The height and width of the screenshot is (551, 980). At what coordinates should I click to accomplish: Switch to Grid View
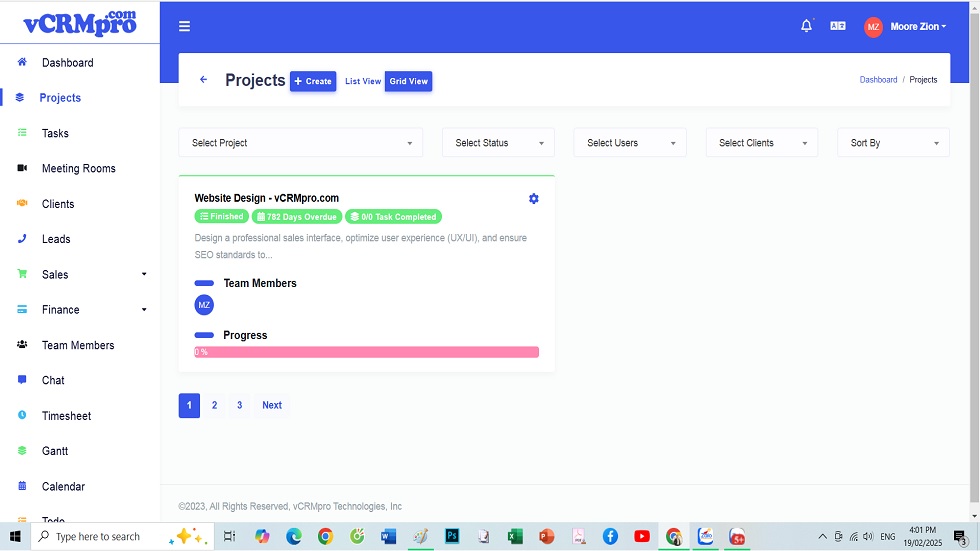pyautogui.click(x=408, y=81)
